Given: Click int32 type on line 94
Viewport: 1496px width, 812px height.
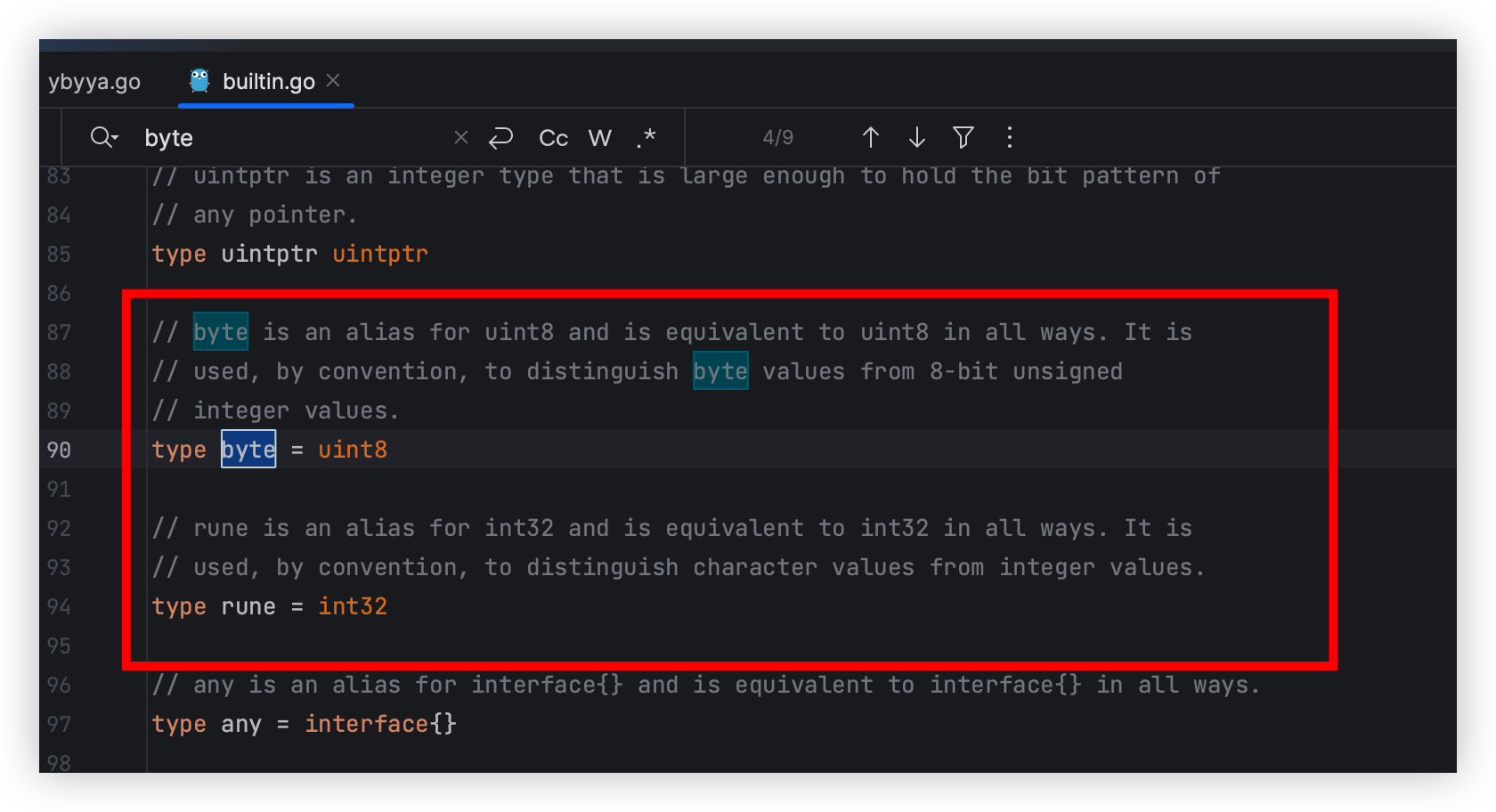Looking at the screenshot, I should (x=353, y=606).
